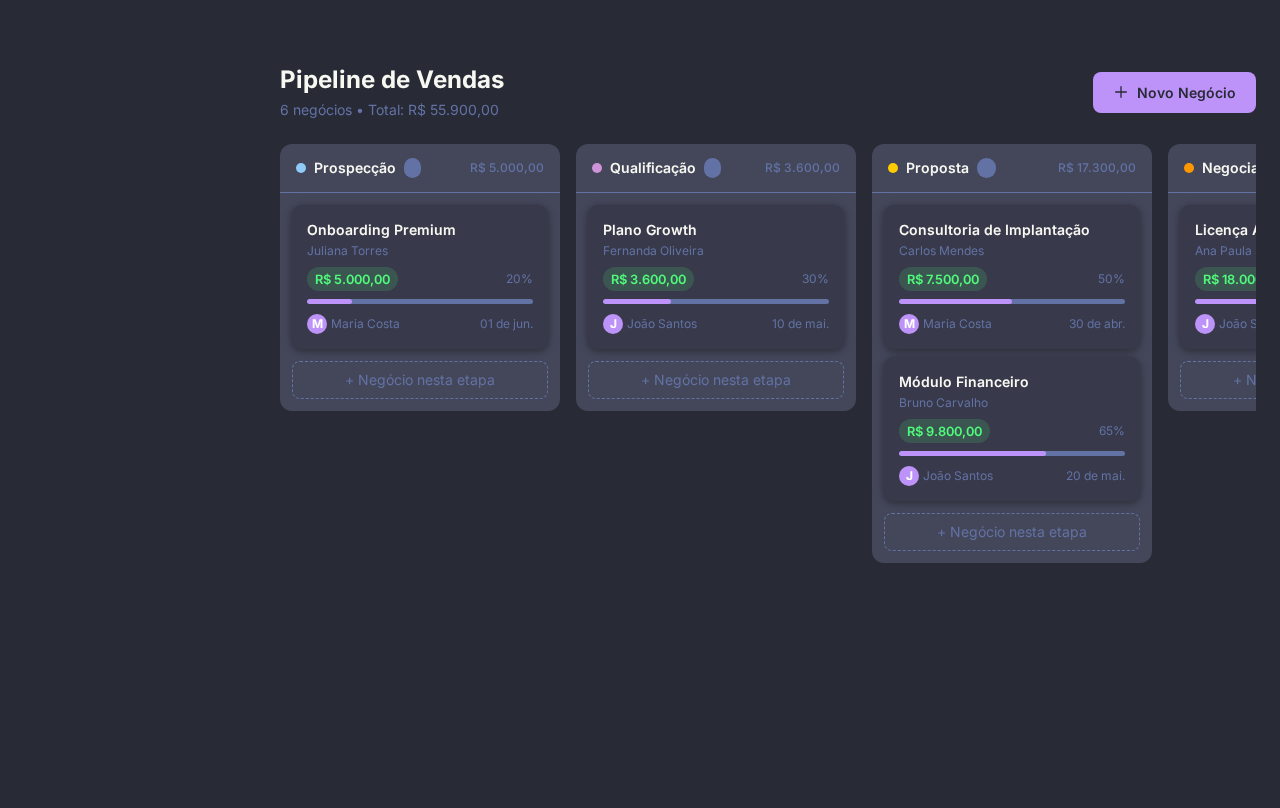Image resolution: width=1280 pixels, height=808 pixels.
Task: Click the pink status dot beside Qualificação
Action: tap(596, 168)
